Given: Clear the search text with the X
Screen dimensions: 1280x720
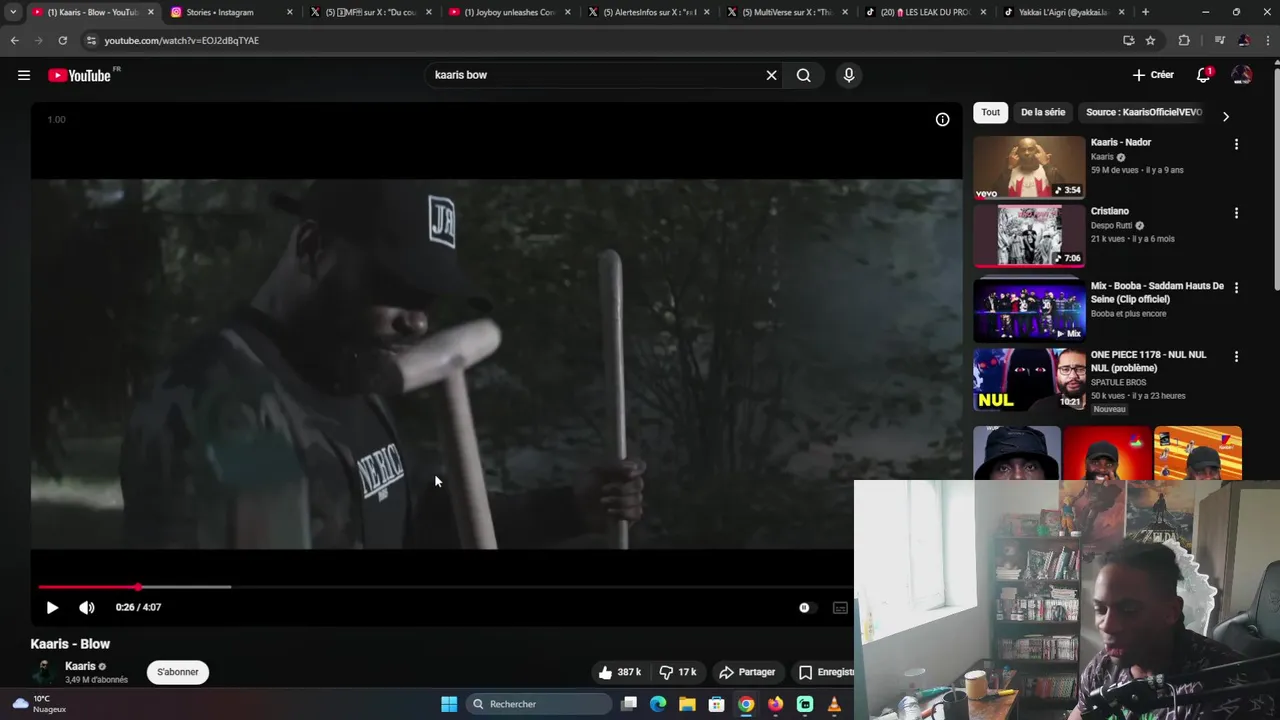Looking at the screenshot, I should tap(771, 75).
